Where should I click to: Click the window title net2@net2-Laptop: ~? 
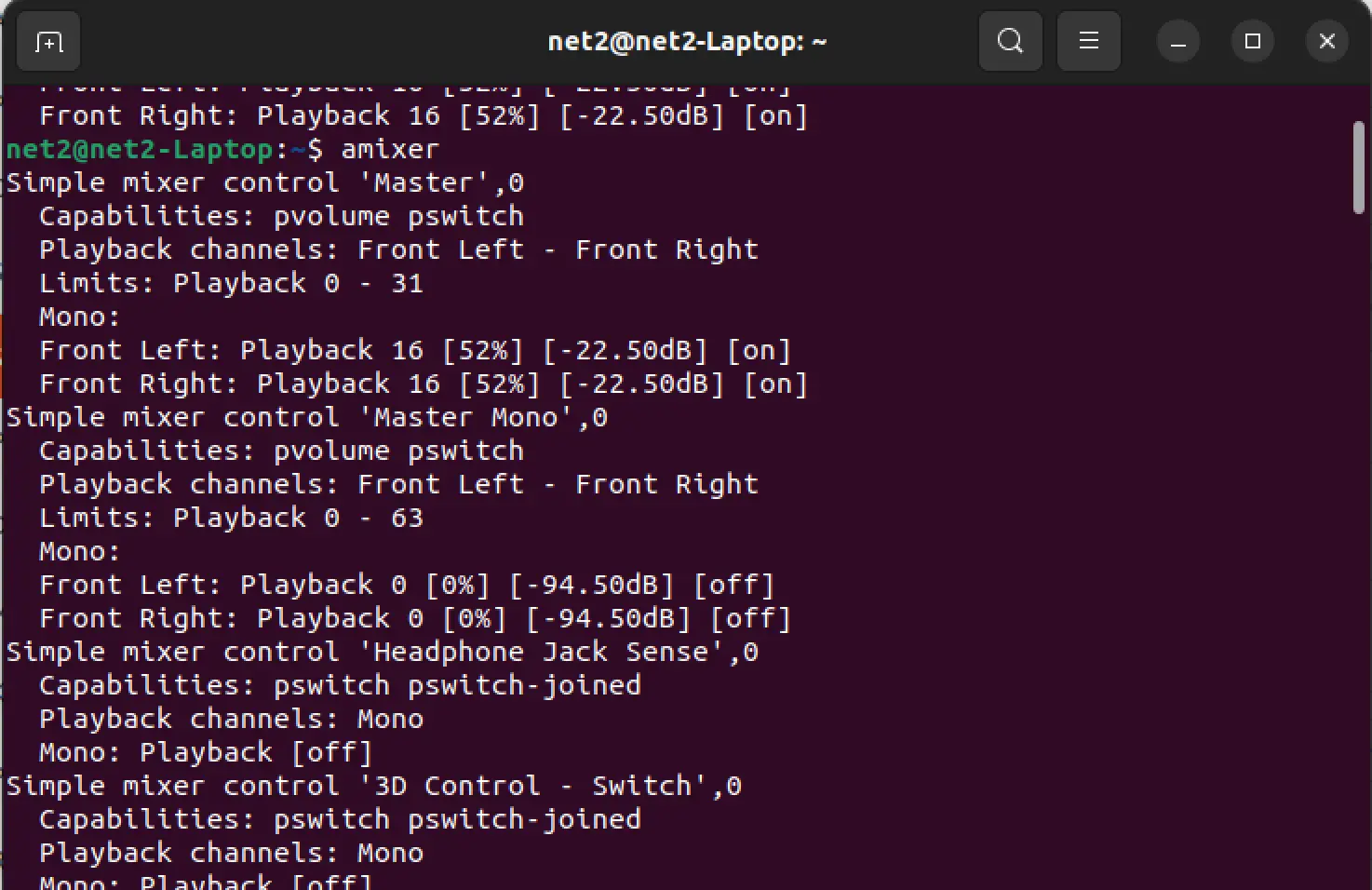point(687,42)
